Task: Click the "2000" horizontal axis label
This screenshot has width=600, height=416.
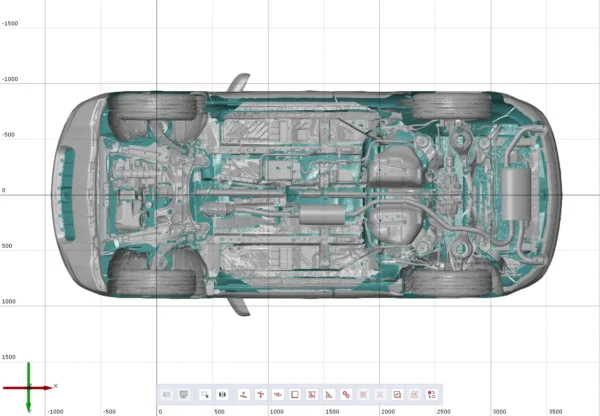Action: pos(388,412)
